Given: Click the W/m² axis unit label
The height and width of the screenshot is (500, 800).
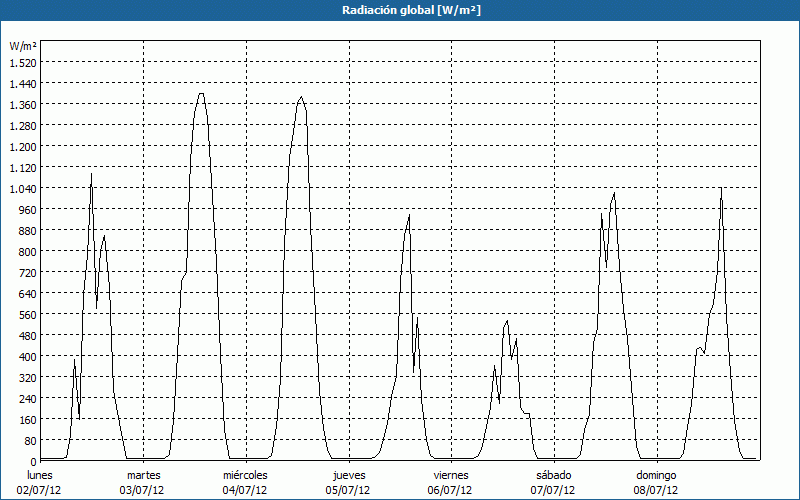Looking at the screenshot, I should (23, 46).
